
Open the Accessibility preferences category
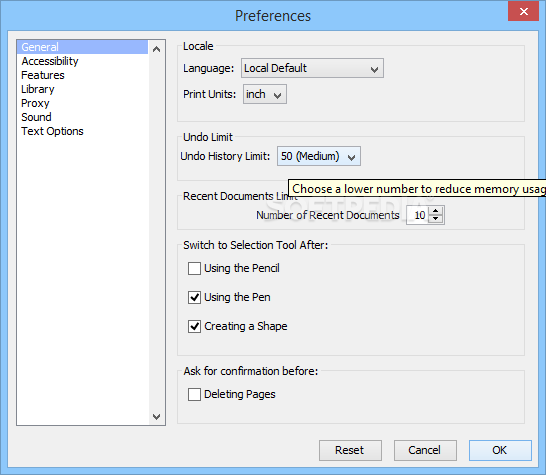point(50,61)
